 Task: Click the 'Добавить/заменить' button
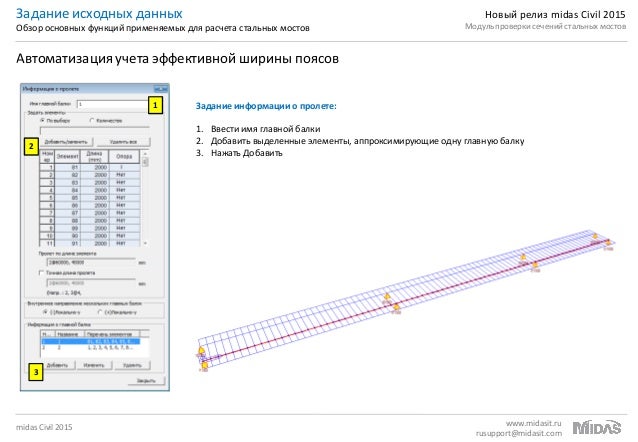66,142
